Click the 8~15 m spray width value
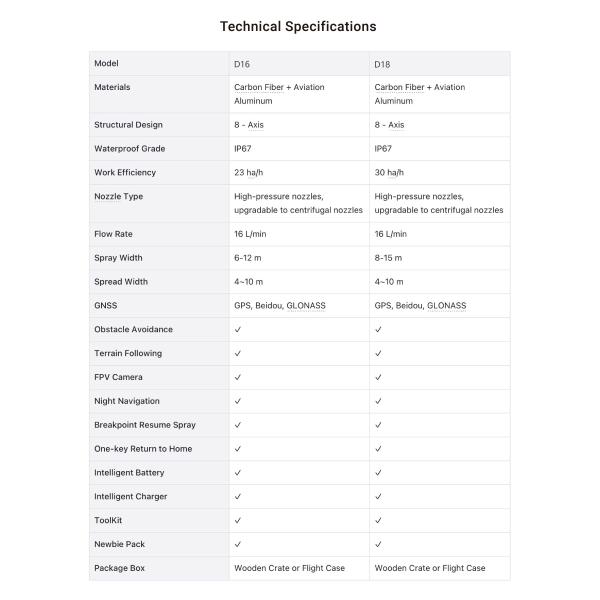600x600 pixels. [389, 257]
